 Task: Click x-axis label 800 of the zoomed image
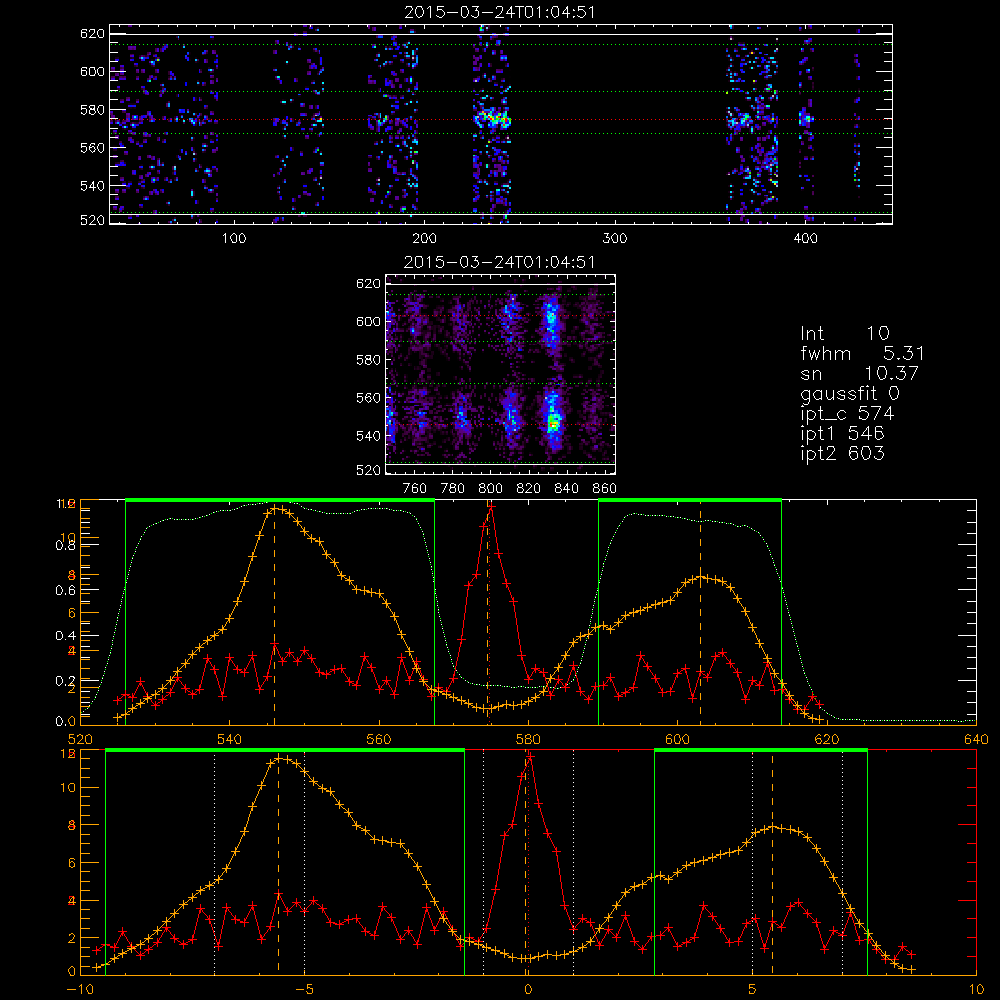(490, 489)
